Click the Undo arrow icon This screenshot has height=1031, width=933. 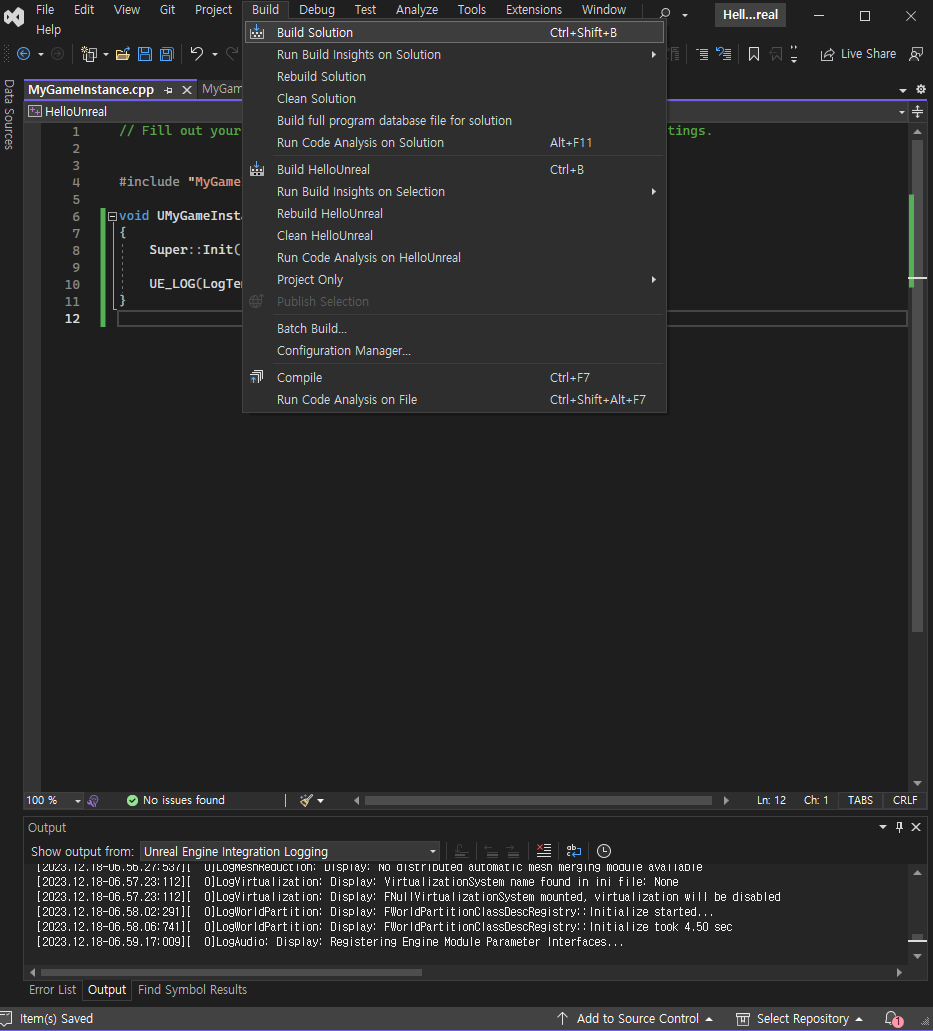pos(197,54)
